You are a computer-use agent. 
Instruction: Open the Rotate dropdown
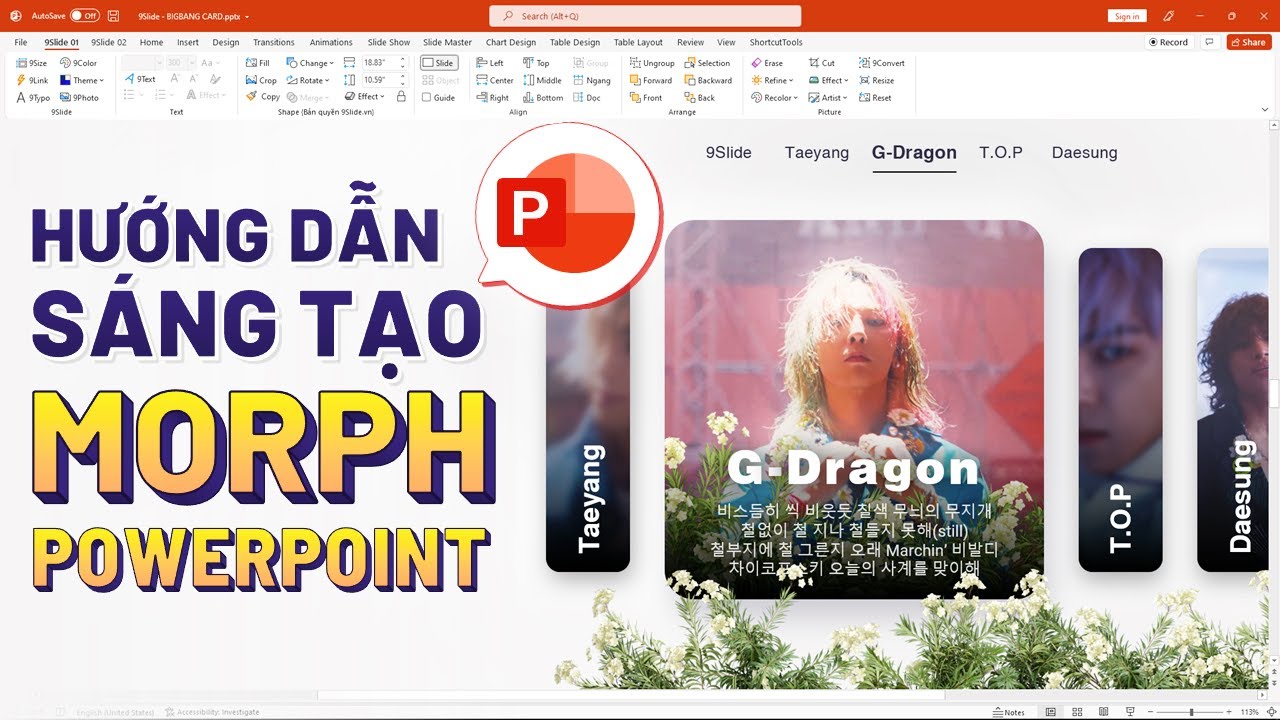coord(309,80)
